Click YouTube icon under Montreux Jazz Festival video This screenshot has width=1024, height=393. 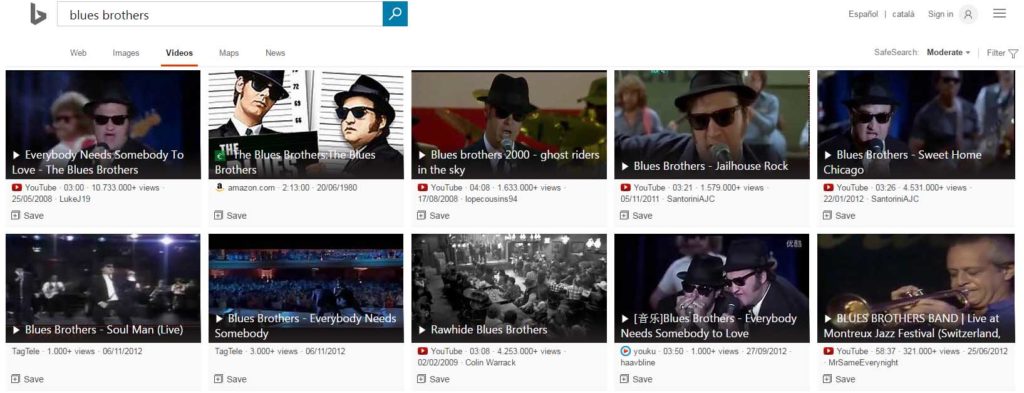(x=829, y=351)
